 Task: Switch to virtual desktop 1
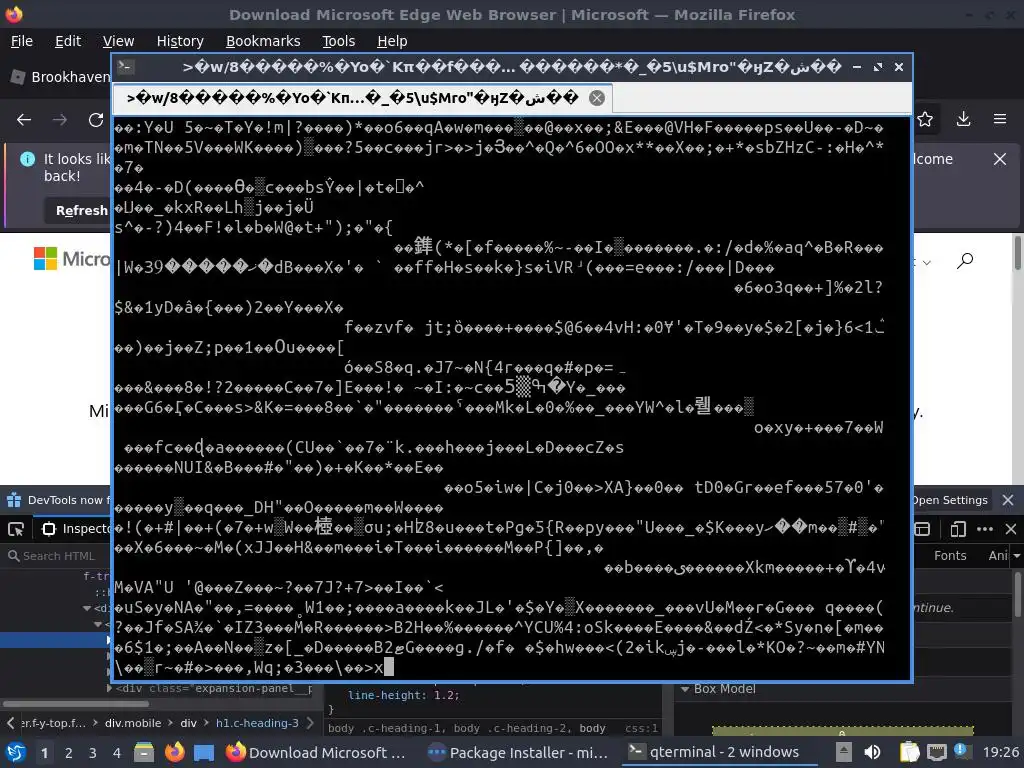[x=44, y=753]
